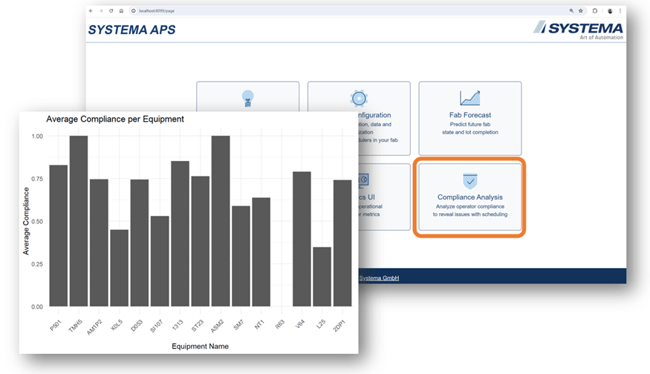This screenshot has width=650, height=374.
Task: Click the shield checkmark icon on Compliance Analysis
Action: click(470, 181)
